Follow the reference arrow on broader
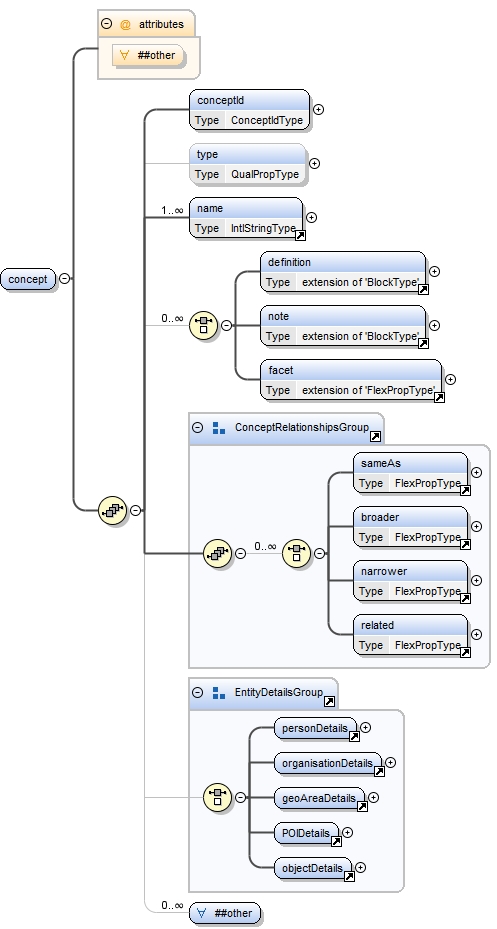The image size is (497, 929). click(x=466, y=544)
